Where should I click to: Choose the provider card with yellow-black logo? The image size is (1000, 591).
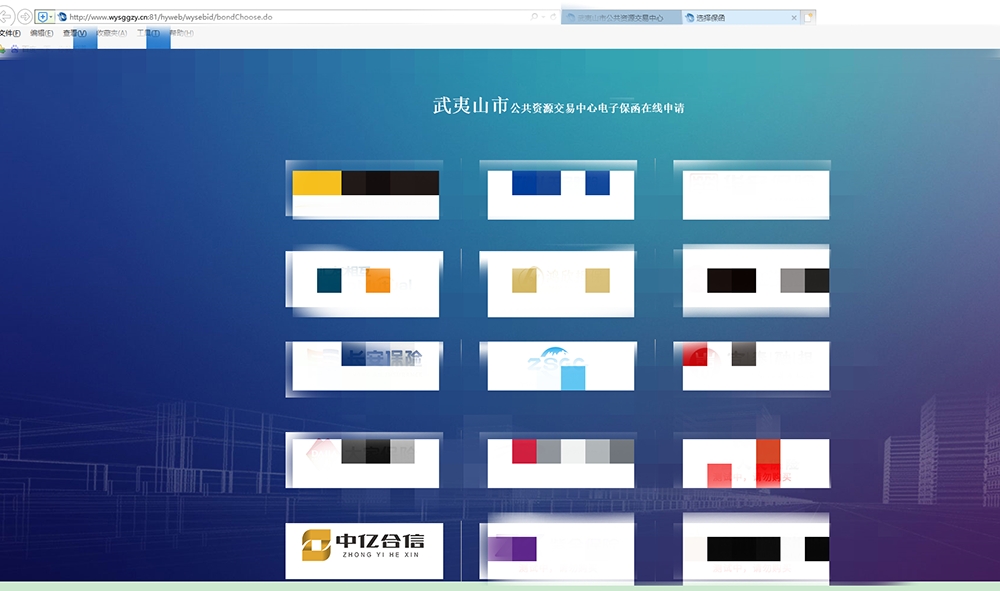click(x=363, y=190)
